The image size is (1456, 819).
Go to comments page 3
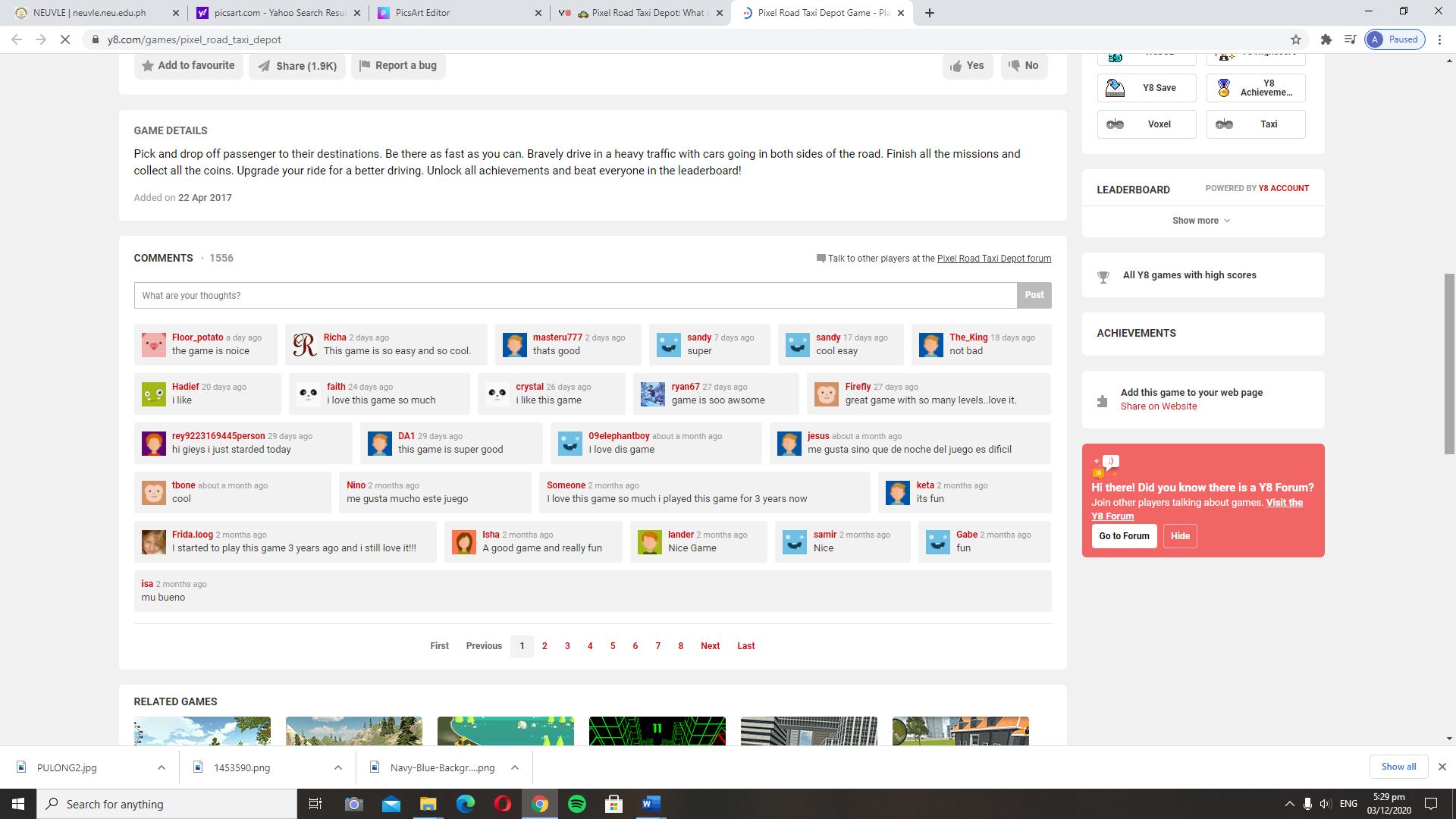click(x=567, y=646)
